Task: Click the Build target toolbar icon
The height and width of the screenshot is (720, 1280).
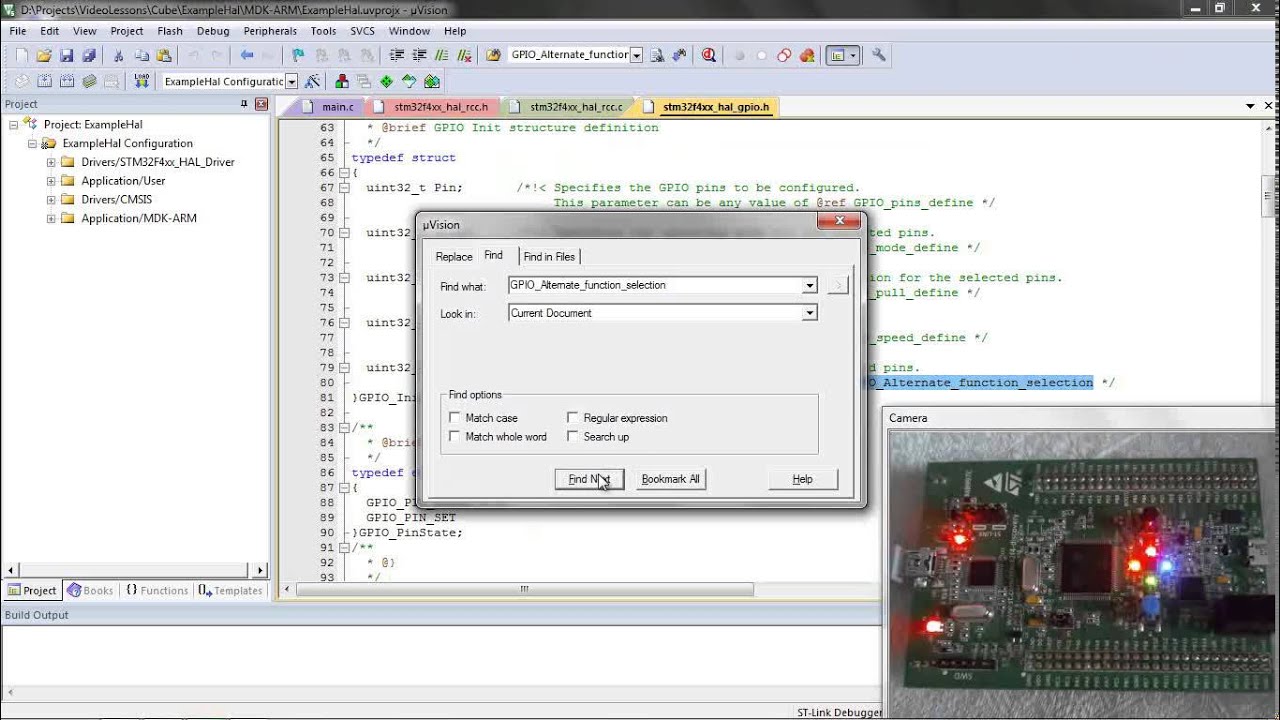Action: click(x=45, y=82)
